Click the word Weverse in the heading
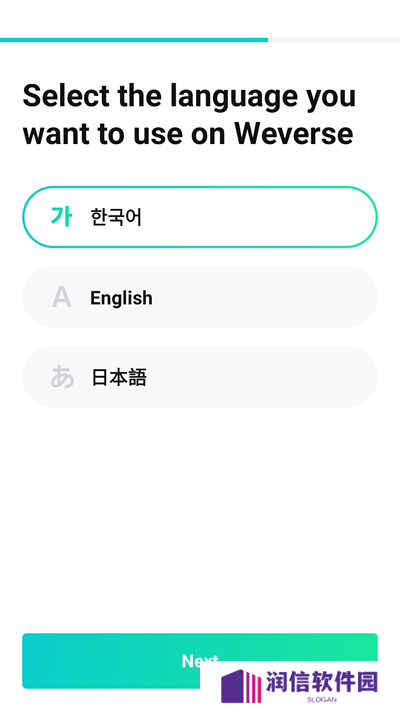The image size is (400, 711). 294,134
